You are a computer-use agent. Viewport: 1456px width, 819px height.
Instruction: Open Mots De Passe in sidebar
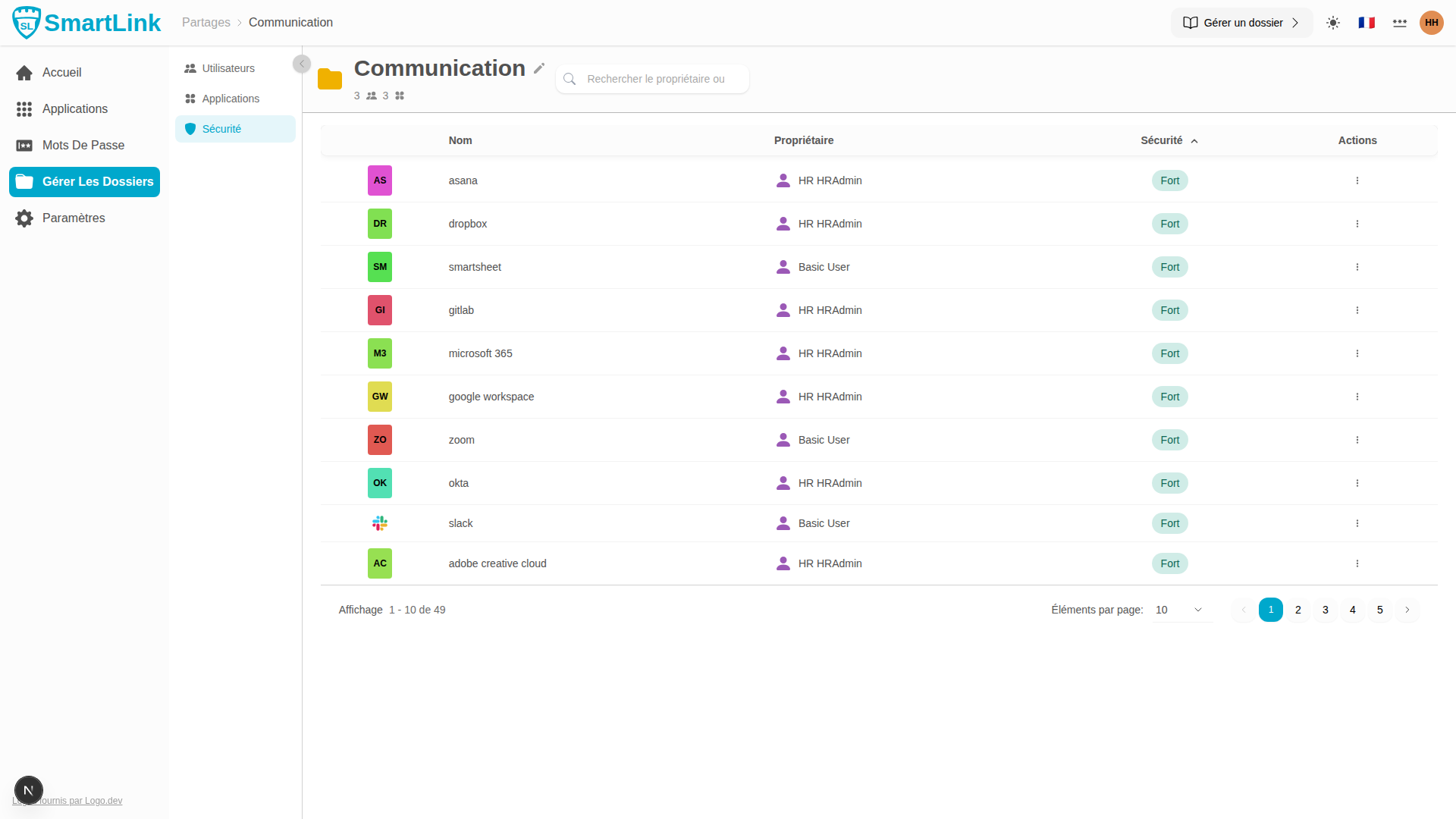83,145
